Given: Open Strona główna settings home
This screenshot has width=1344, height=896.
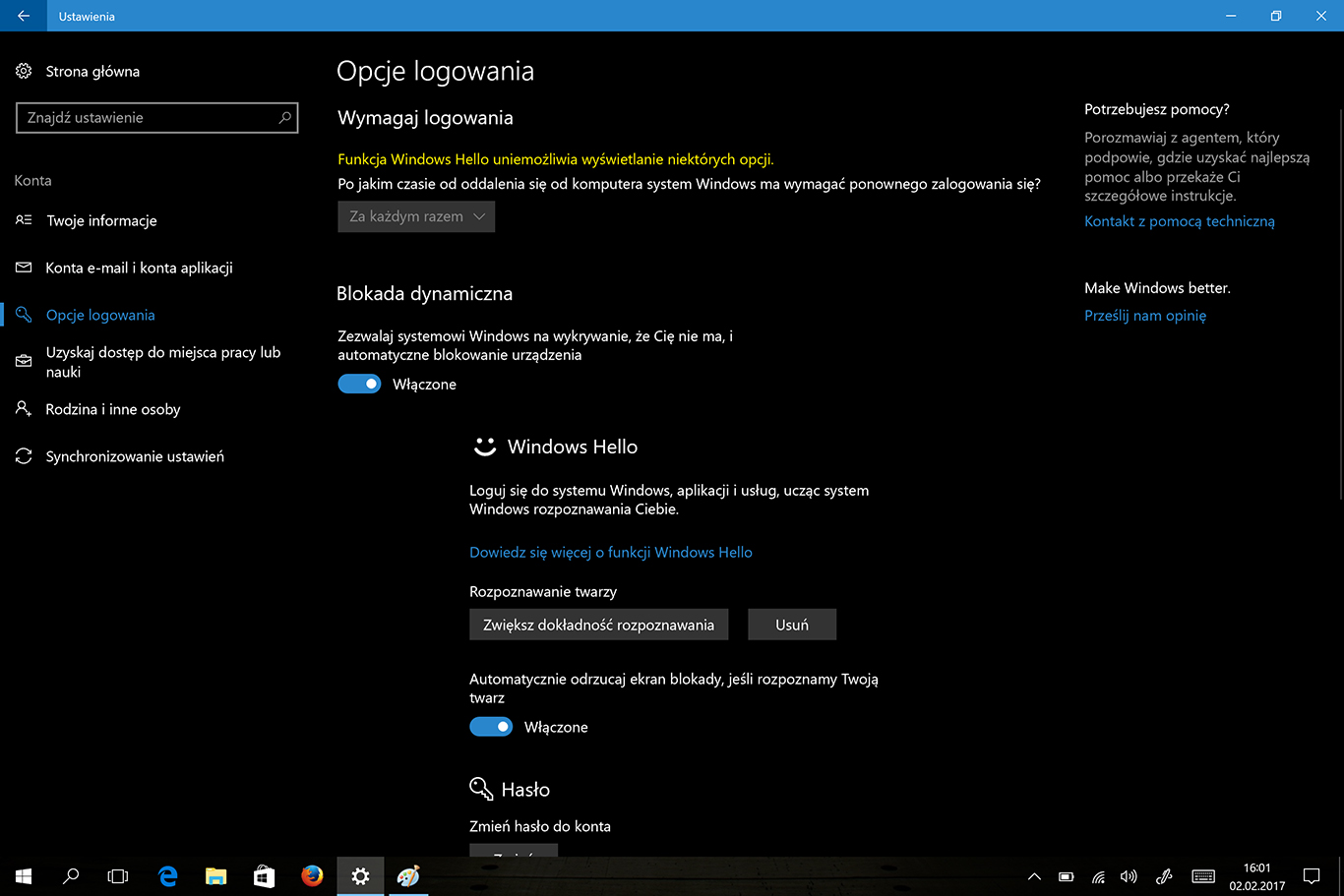Looking at the screenshot, I should 92,71.
